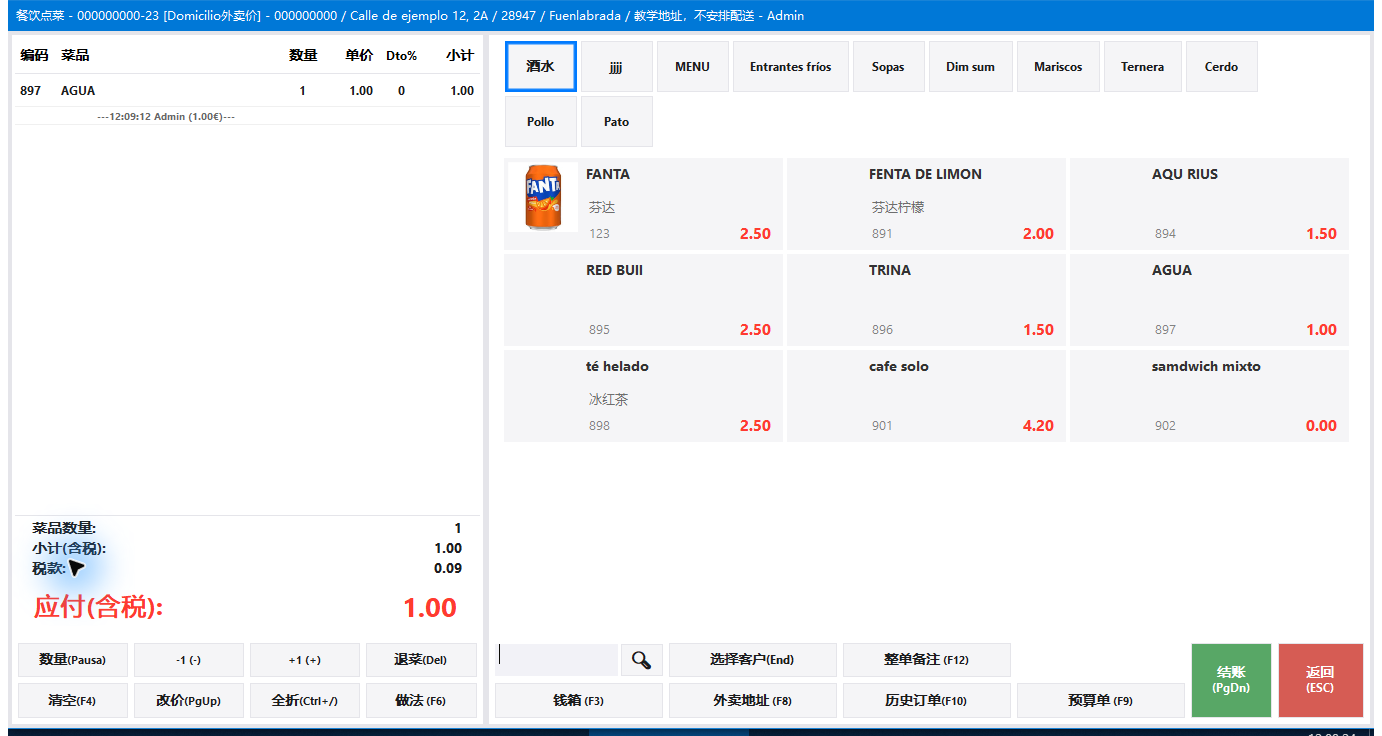The height and width of the screenshot is (736, 1382).
Task: Open 整单备注 (F12) order notes
Action: click(927, 660)
